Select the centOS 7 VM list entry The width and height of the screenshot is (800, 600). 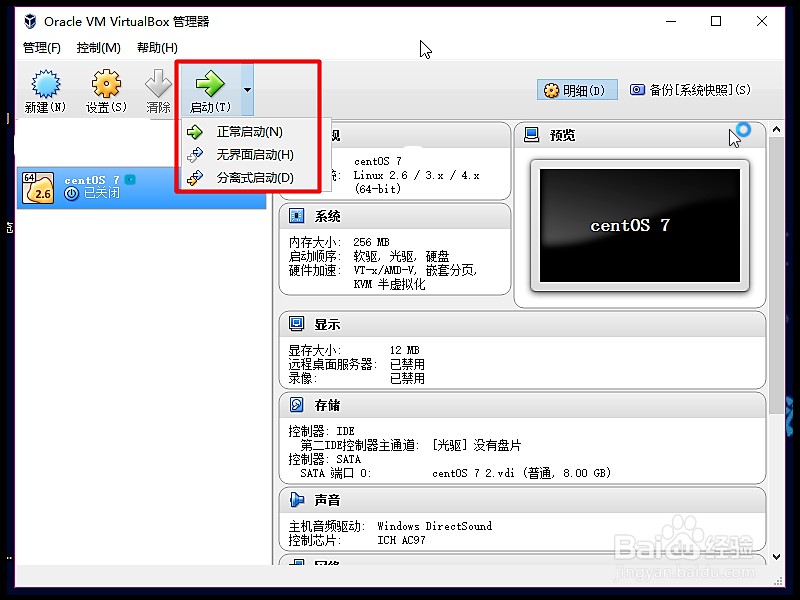point(141,187)
